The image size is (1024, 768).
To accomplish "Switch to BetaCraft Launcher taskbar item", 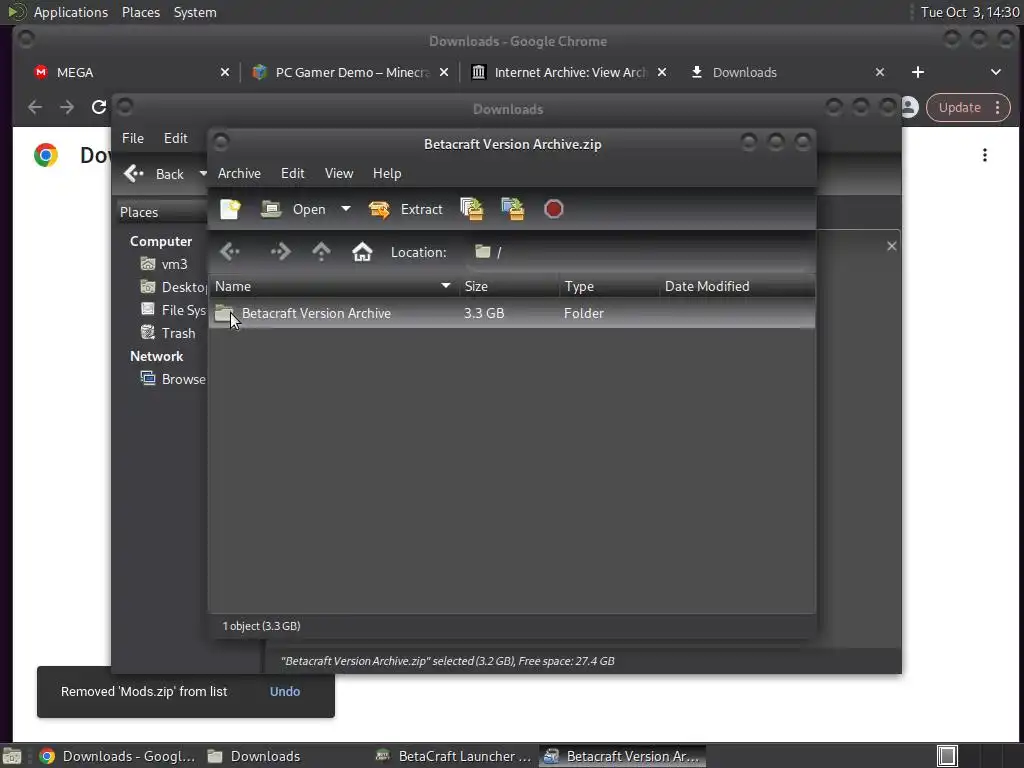I will (x=455, y=756).
